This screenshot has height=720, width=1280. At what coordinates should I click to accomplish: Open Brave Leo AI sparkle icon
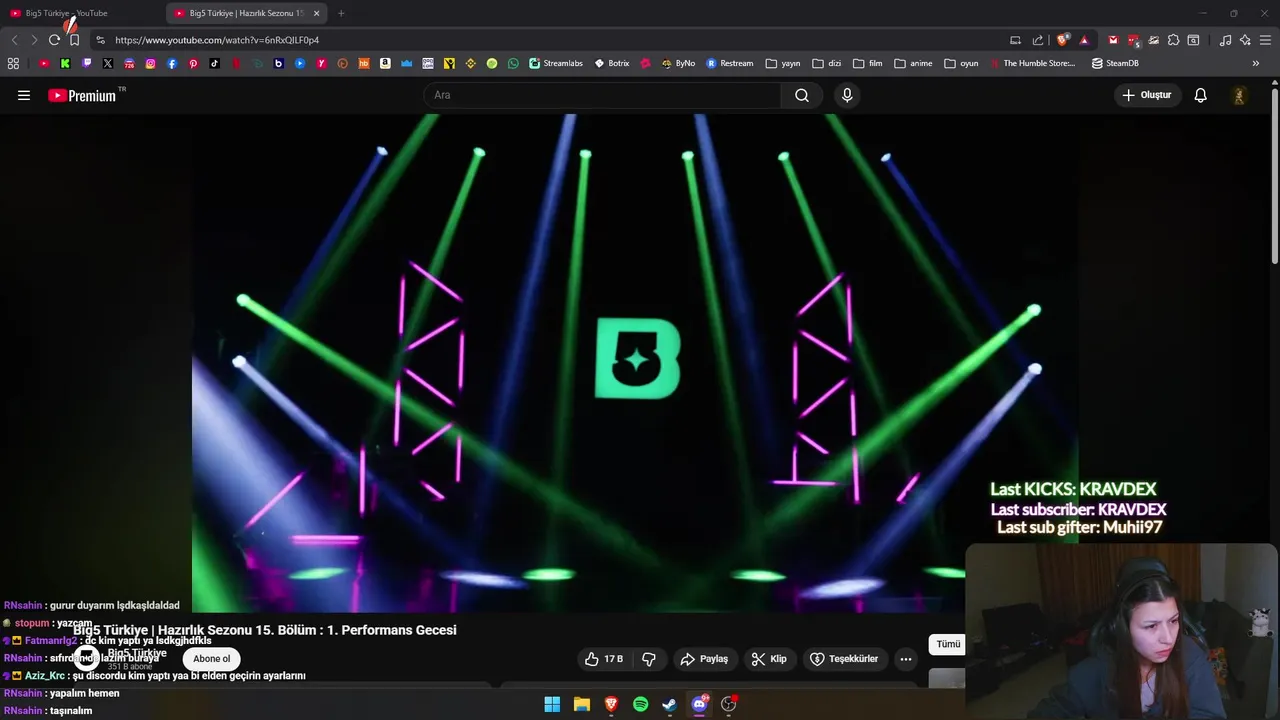pyautogui.click(x=1245, y=40)
